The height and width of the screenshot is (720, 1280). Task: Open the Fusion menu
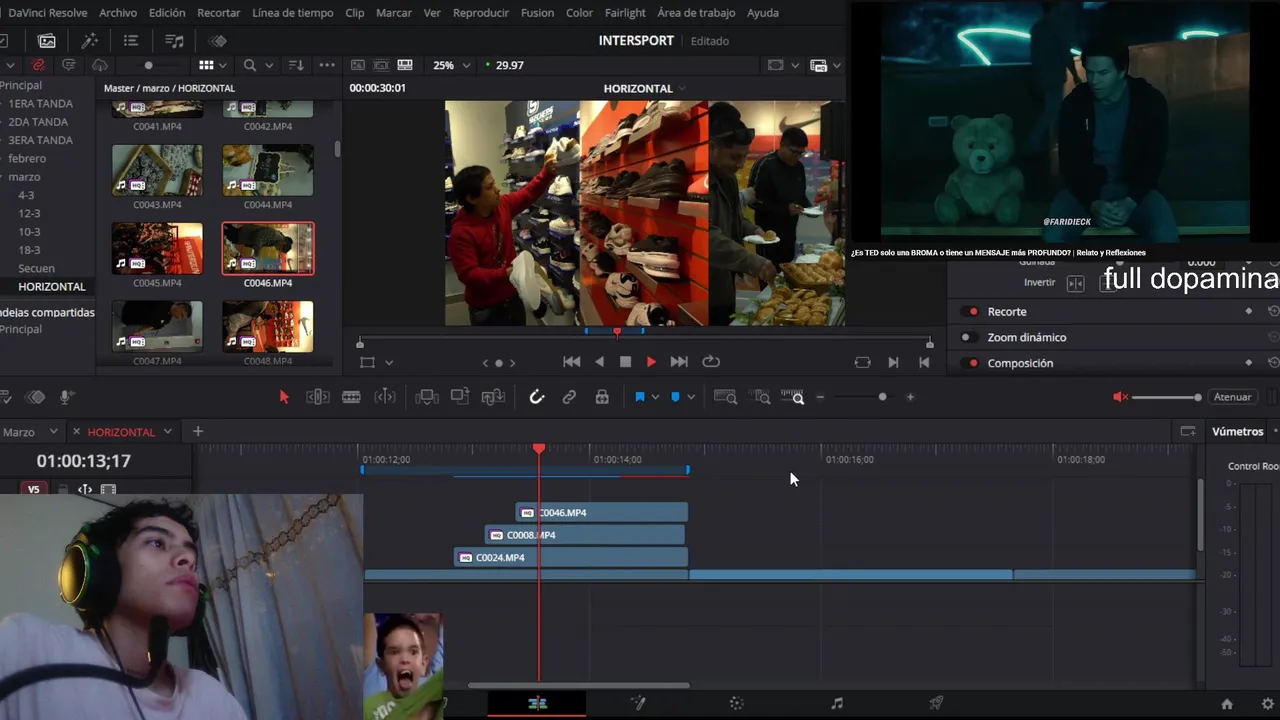click(x=537, y=13)
